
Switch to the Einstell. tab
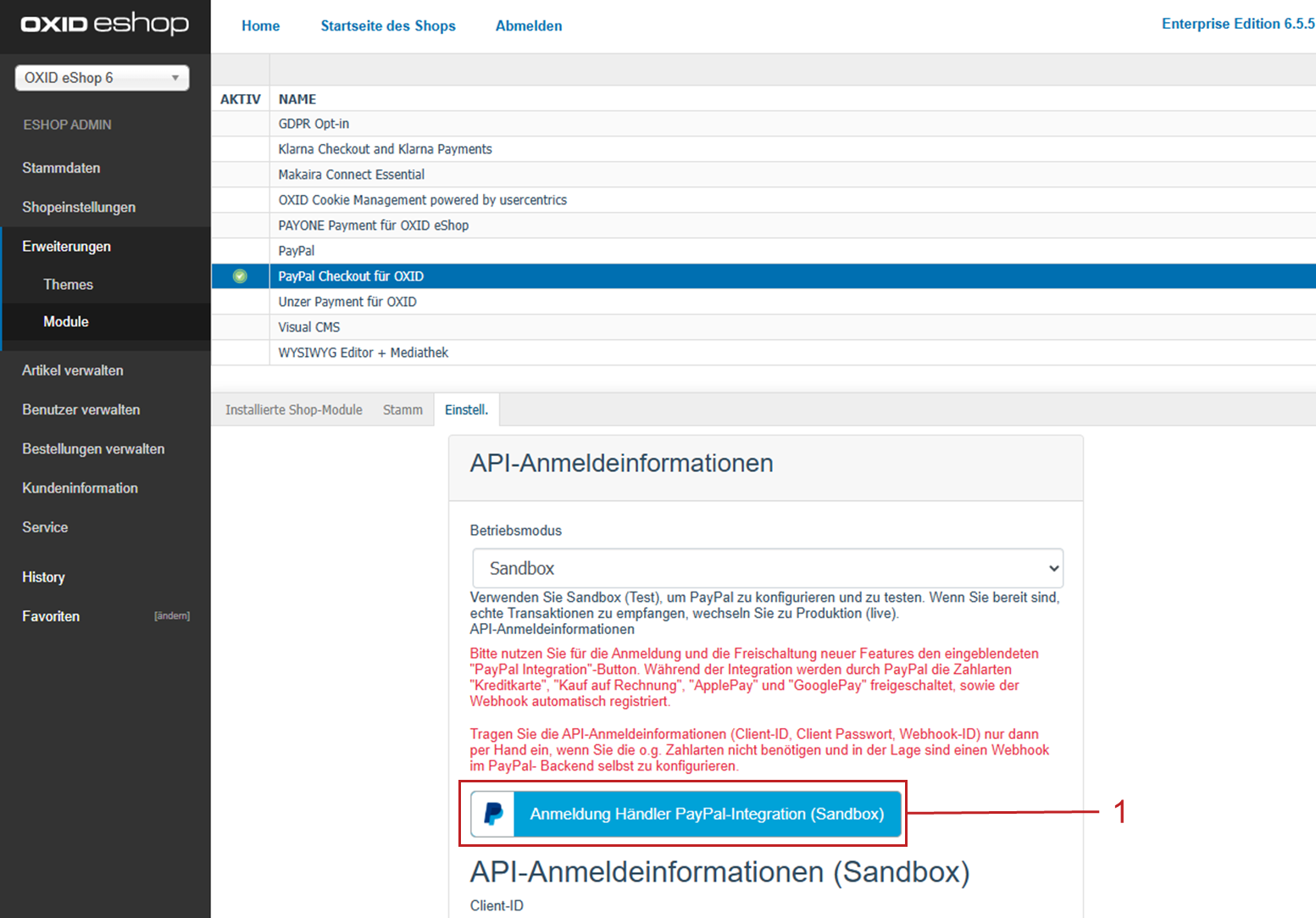(466, 410)
